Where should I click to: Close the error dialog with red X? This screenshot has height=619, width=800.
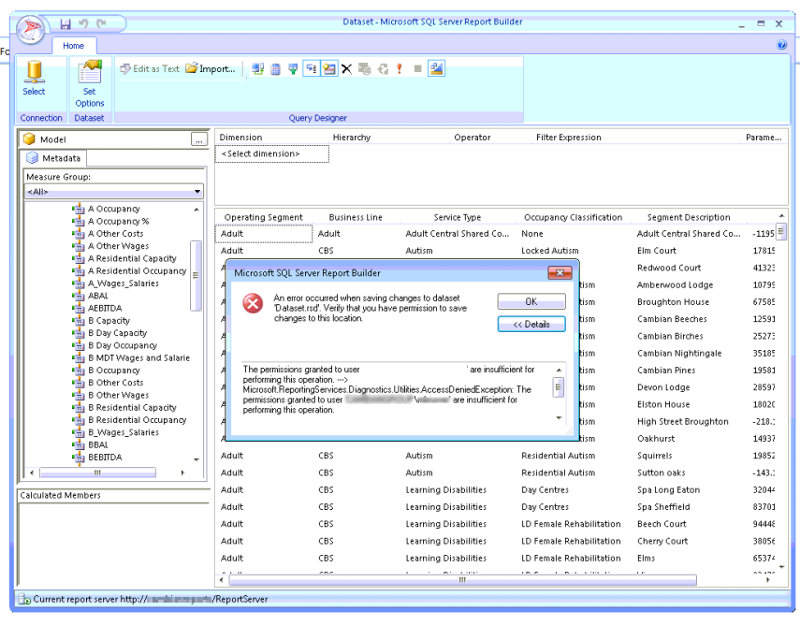(x=559, y=273)
